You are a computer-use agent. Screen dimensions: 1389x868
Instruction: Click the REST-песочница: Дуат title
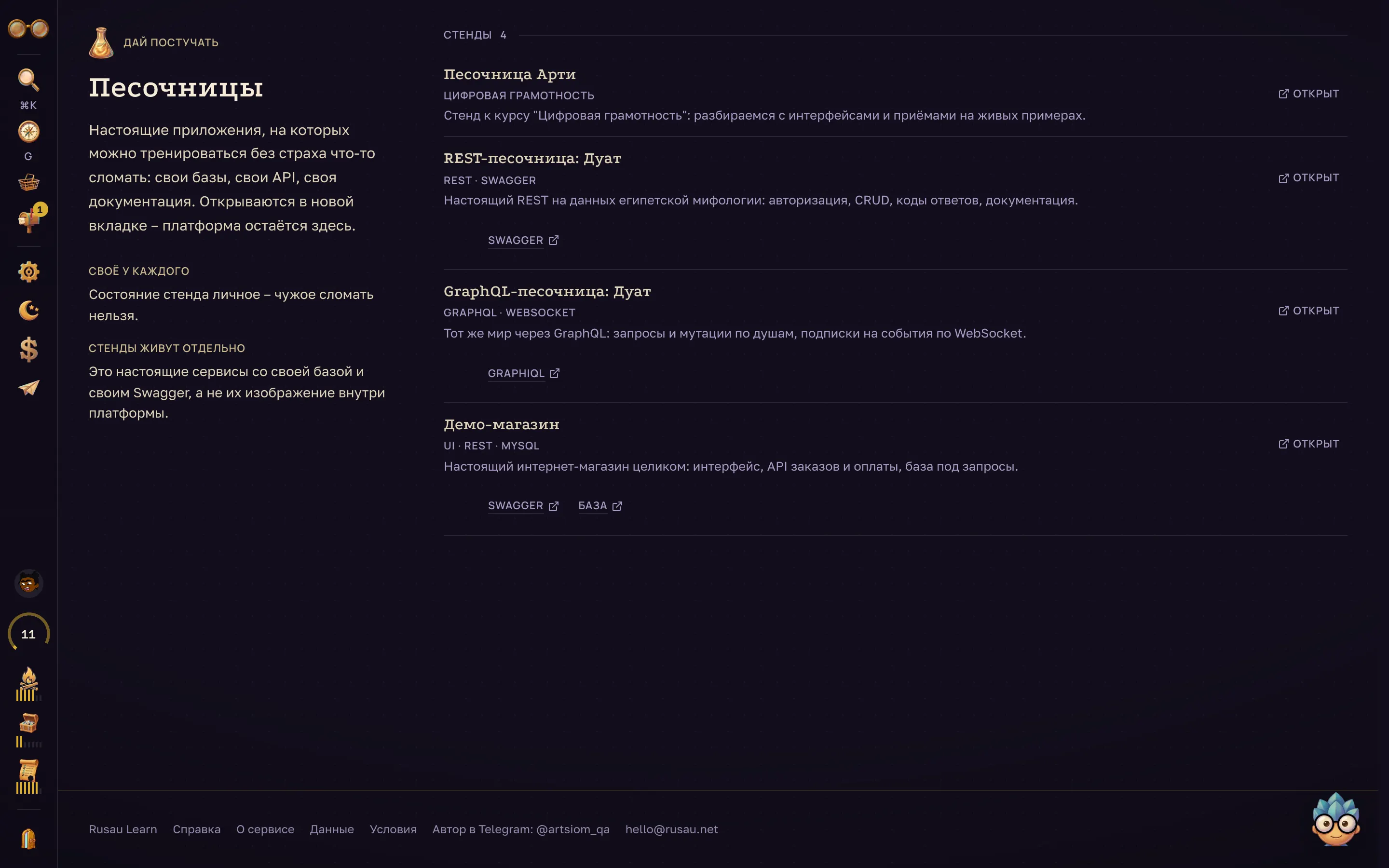pyautogui.click(x=532, y=159)
